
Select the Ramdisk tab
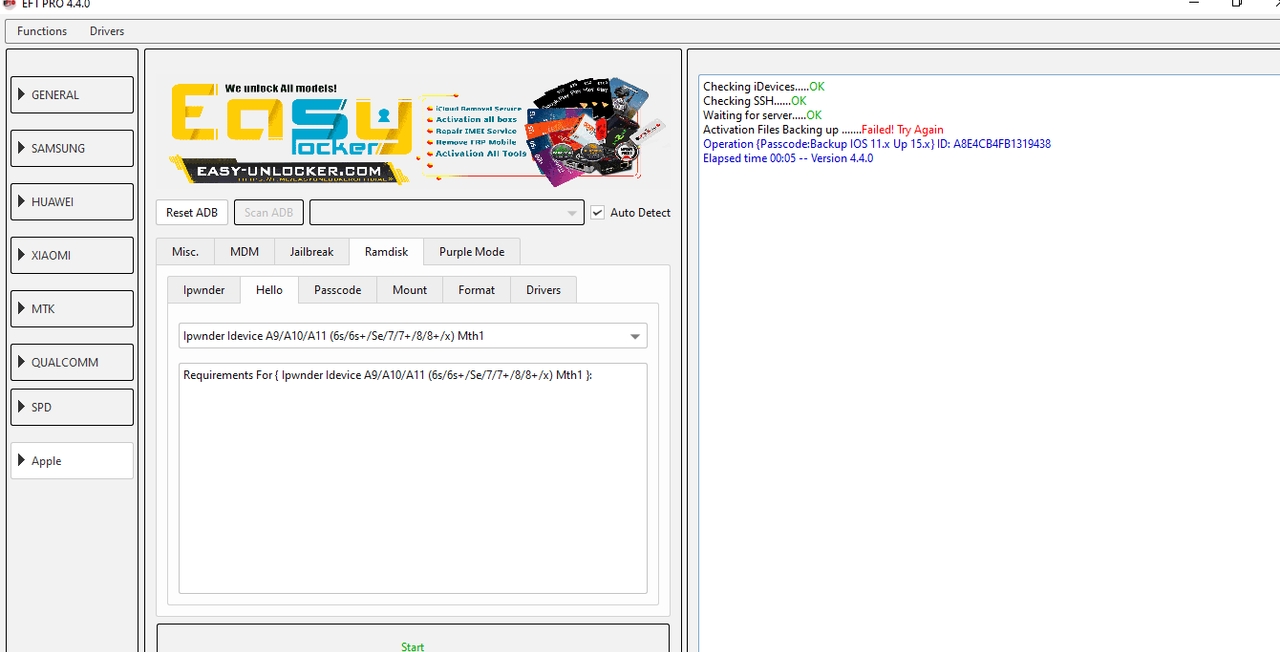pos(386,252)
